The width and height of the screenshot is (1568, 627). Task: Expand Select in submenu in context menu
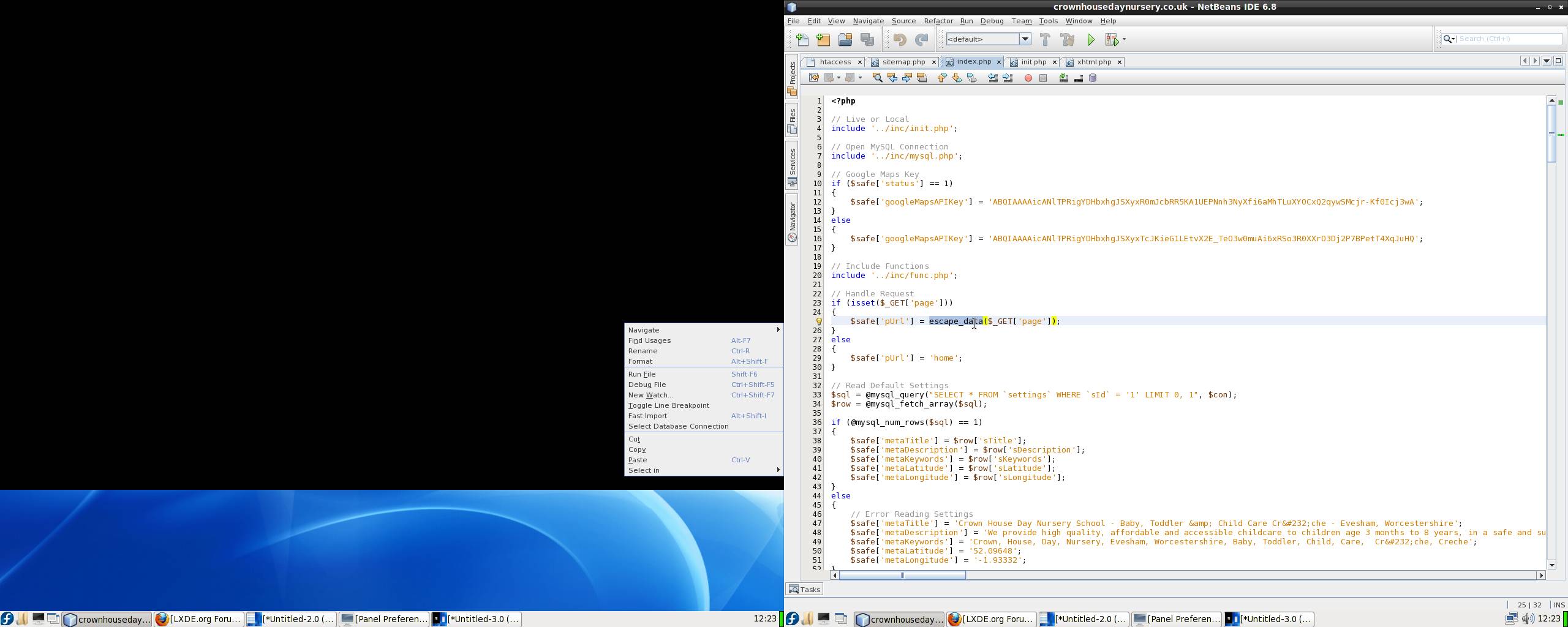pyautogui.click(x=704, y=470)
